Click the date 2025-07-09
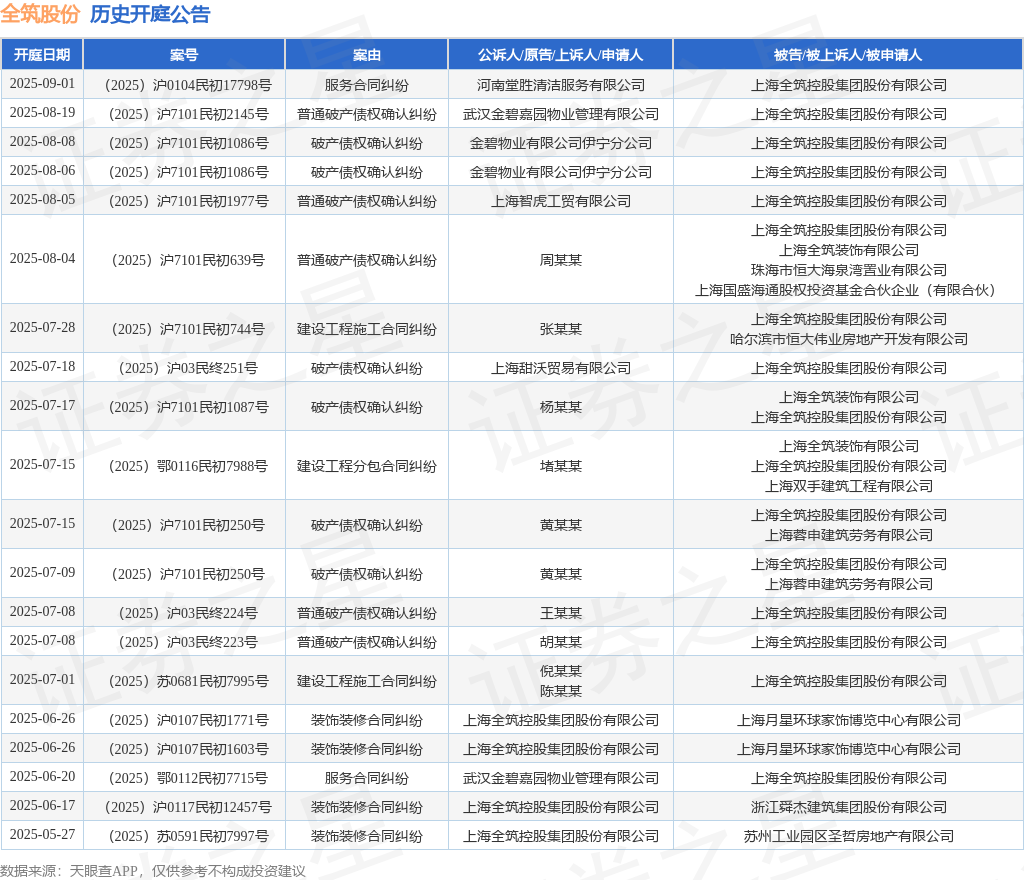 [42, 573]
